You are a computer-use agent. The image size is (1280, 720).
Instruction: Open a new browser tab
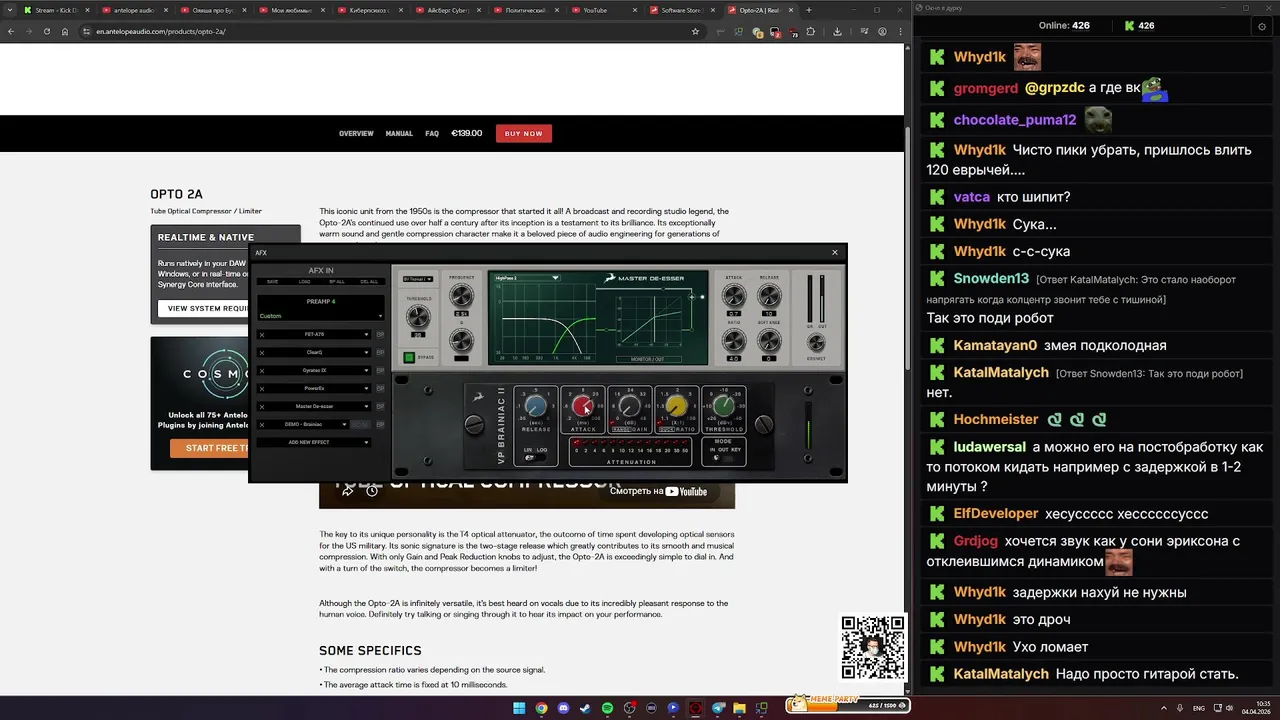(x=809, y=10)
